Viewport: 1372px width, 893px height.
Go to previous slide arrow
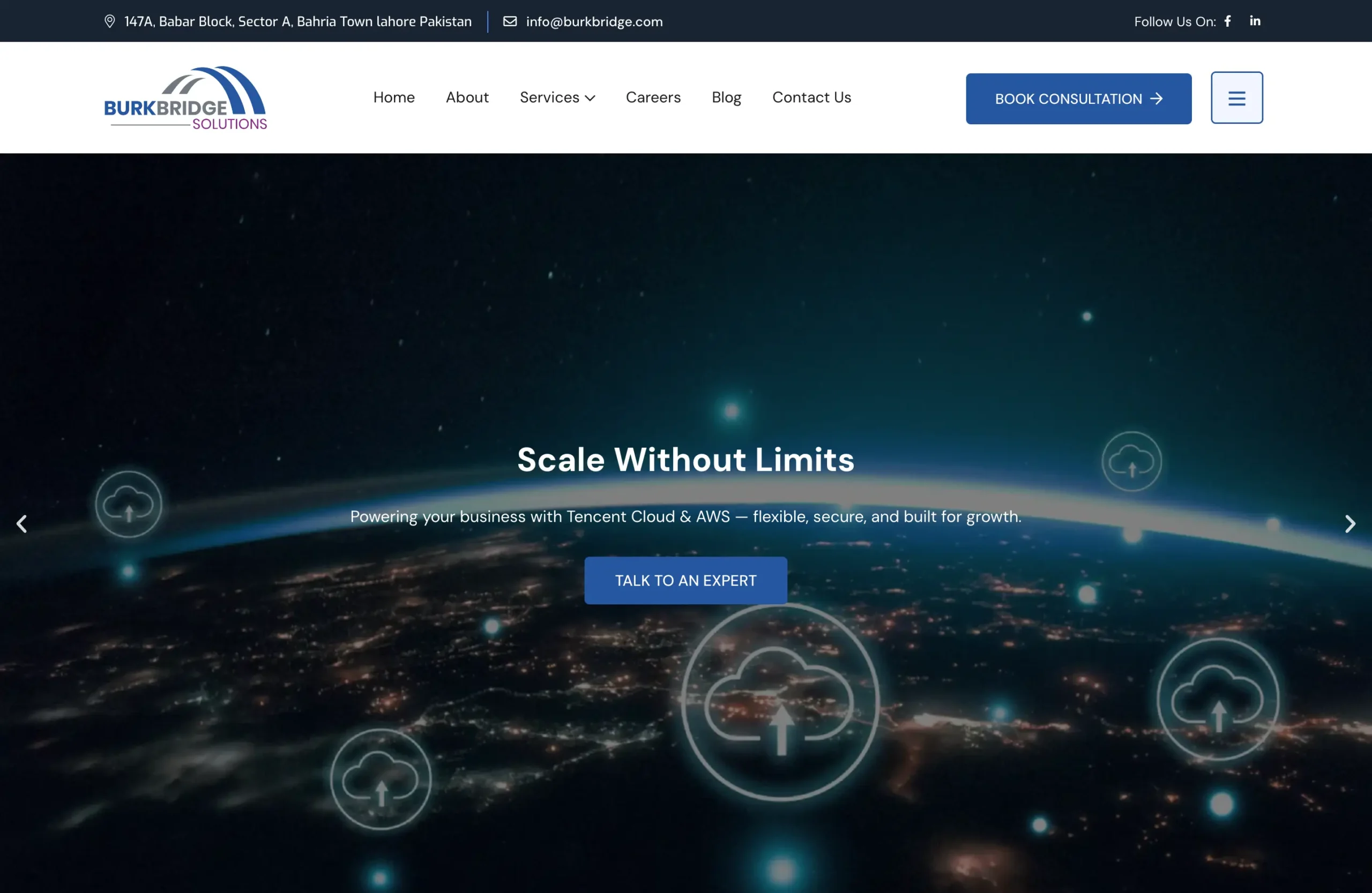click(22, 524)
